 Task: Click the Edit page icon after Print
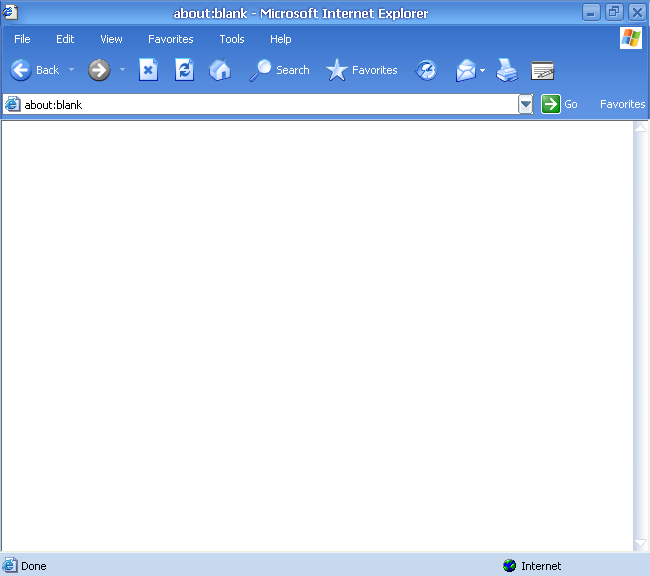coord(543,70)
